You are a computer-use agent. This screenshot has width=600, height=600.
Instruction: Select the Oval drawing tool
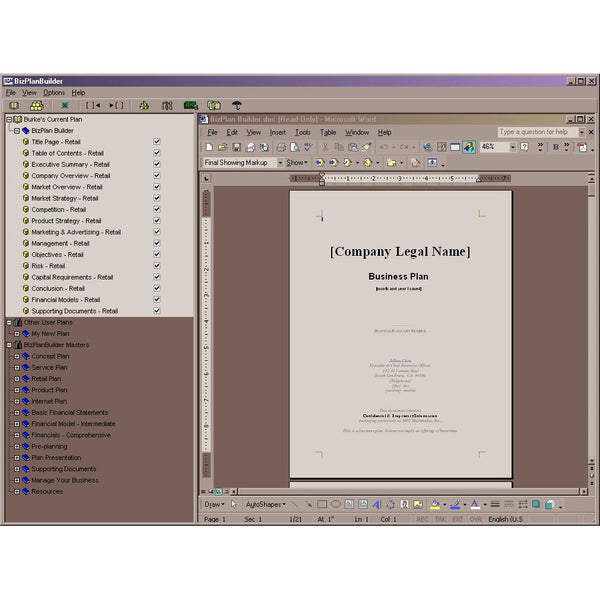(x=336, y=504)
